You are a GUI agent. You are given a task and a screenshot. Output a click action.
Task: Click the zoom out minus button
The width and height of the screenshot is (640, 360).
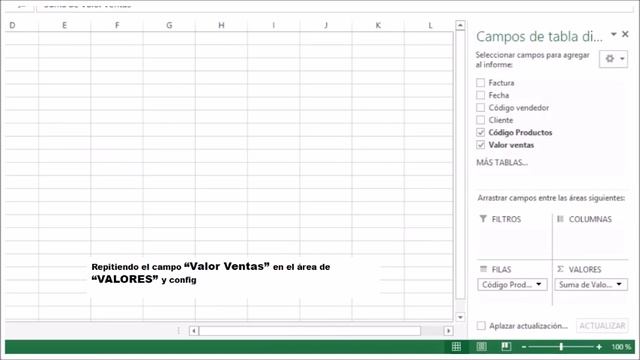(x=524, y=347)
